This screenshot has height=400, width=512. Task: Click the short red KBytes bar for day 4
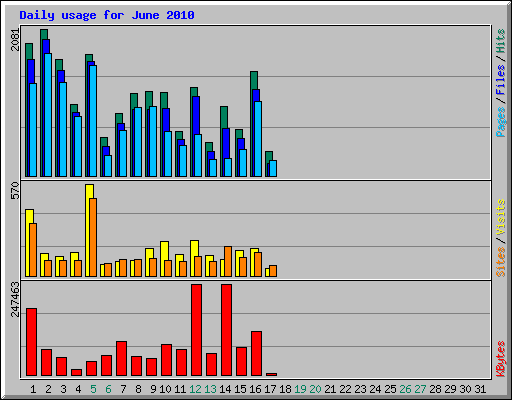tap(76, 372)
